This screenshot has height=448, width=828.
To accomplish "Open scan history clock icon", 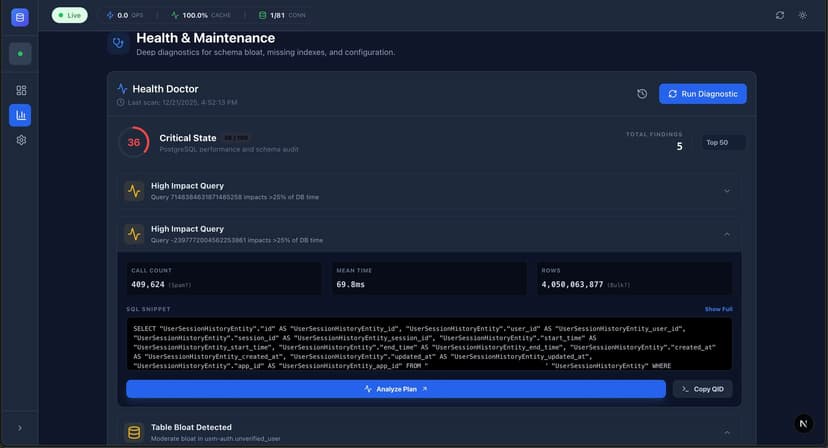I will coord(642,94).
